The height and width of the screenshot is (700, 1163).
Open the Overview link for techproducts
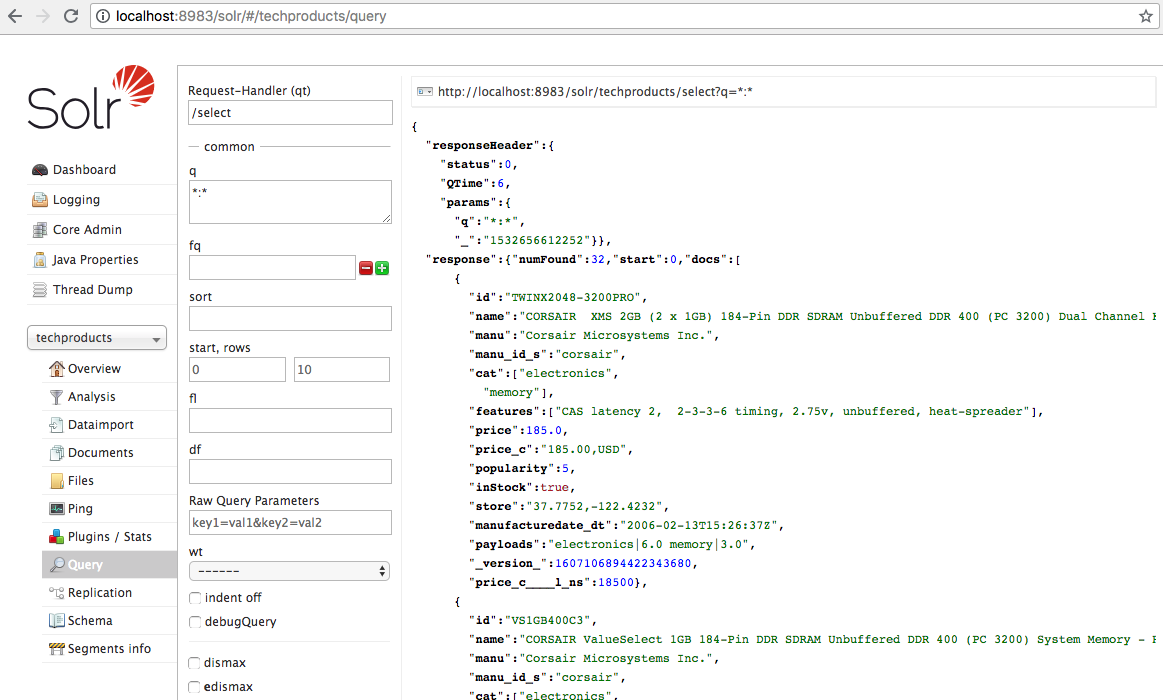click(94, 369)
